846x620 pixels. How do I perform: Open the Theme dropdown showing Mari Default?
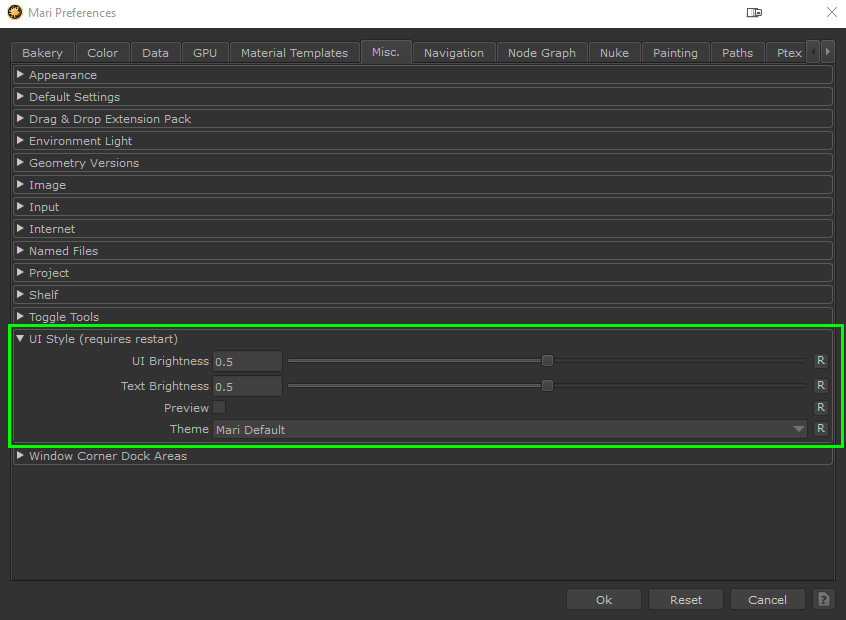509,430
